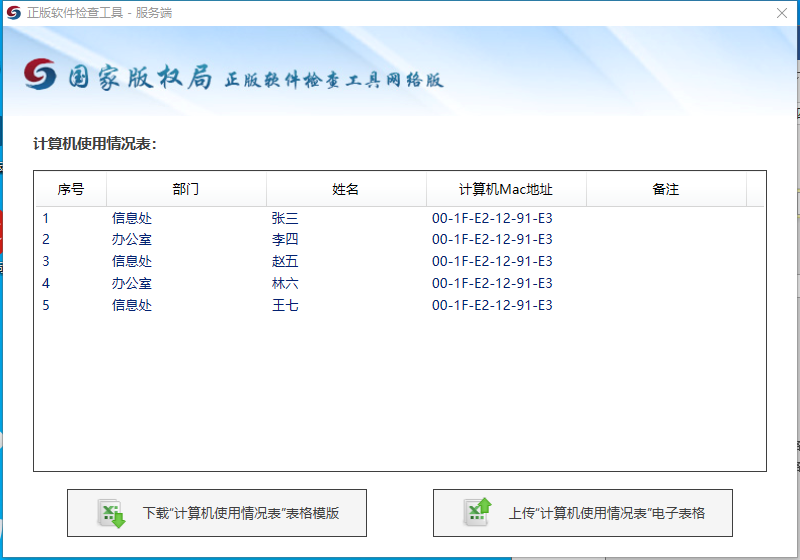Click sequence number 5 cell

coord(46,305)
